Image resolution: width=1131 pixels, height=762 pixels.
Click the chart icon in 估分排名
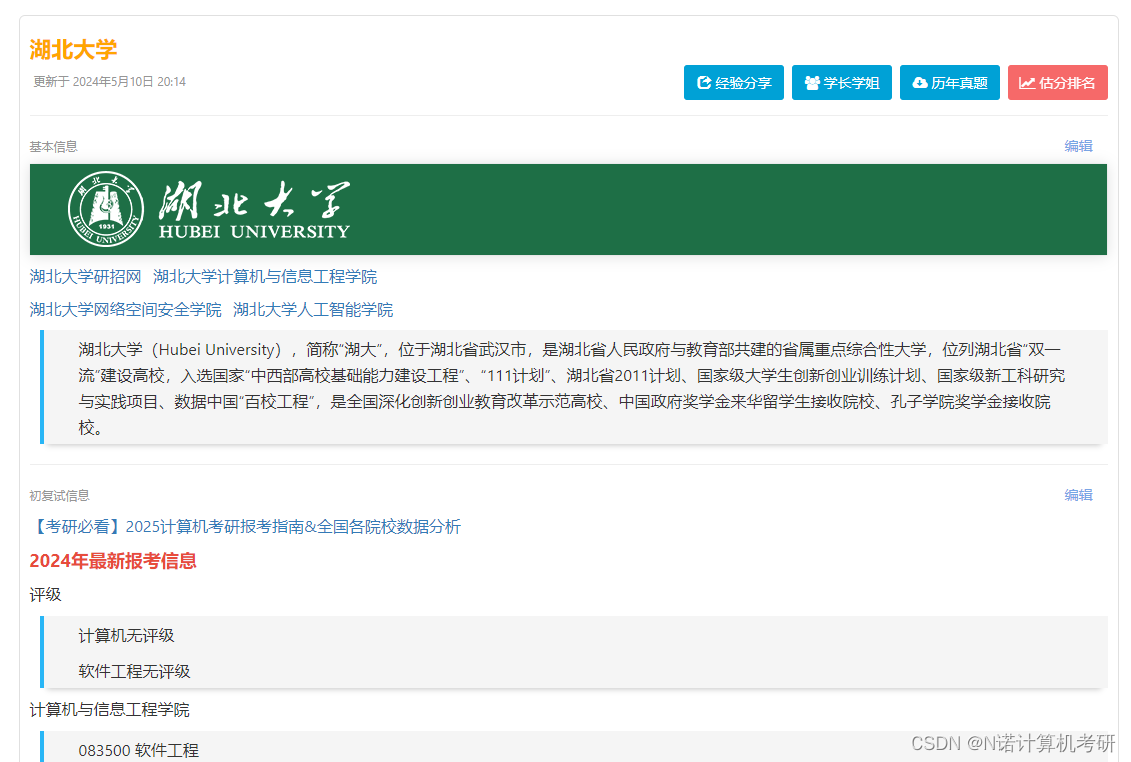pos(1027,83)
